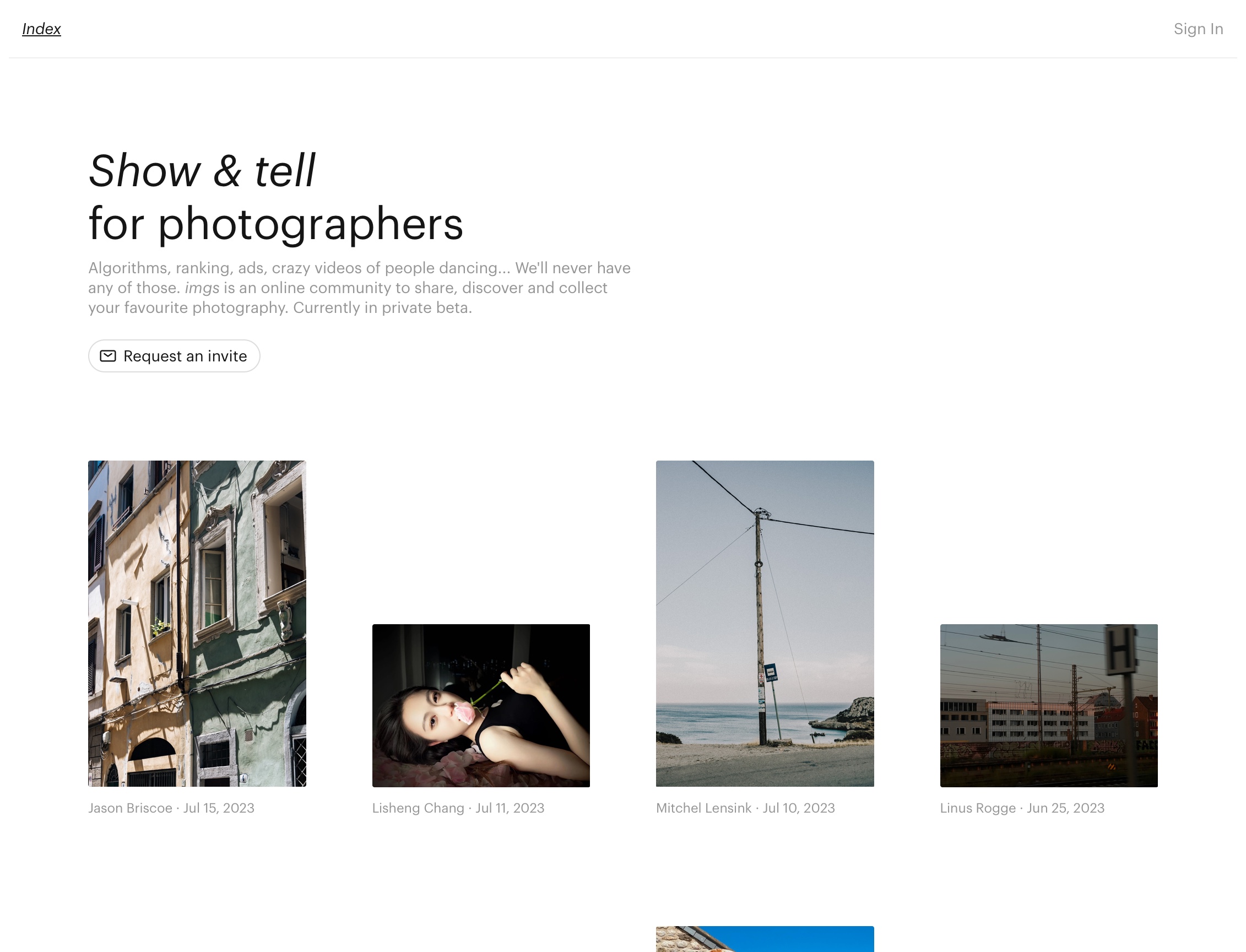Viewport: 1246px width, 952px height.
Task: Click the Sign In link
Action: (x=1198, y=29)
